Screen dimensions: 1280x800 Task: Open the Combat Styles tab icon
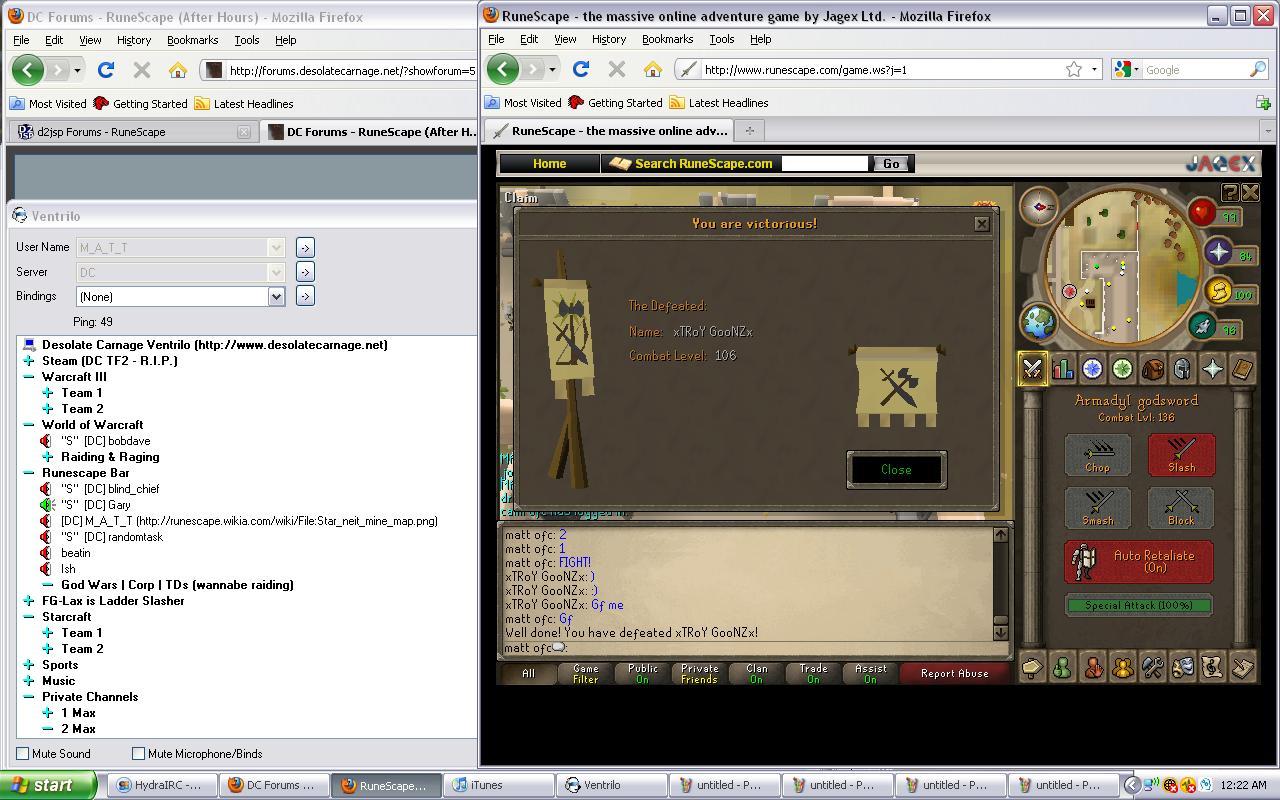pos(1033,369)
